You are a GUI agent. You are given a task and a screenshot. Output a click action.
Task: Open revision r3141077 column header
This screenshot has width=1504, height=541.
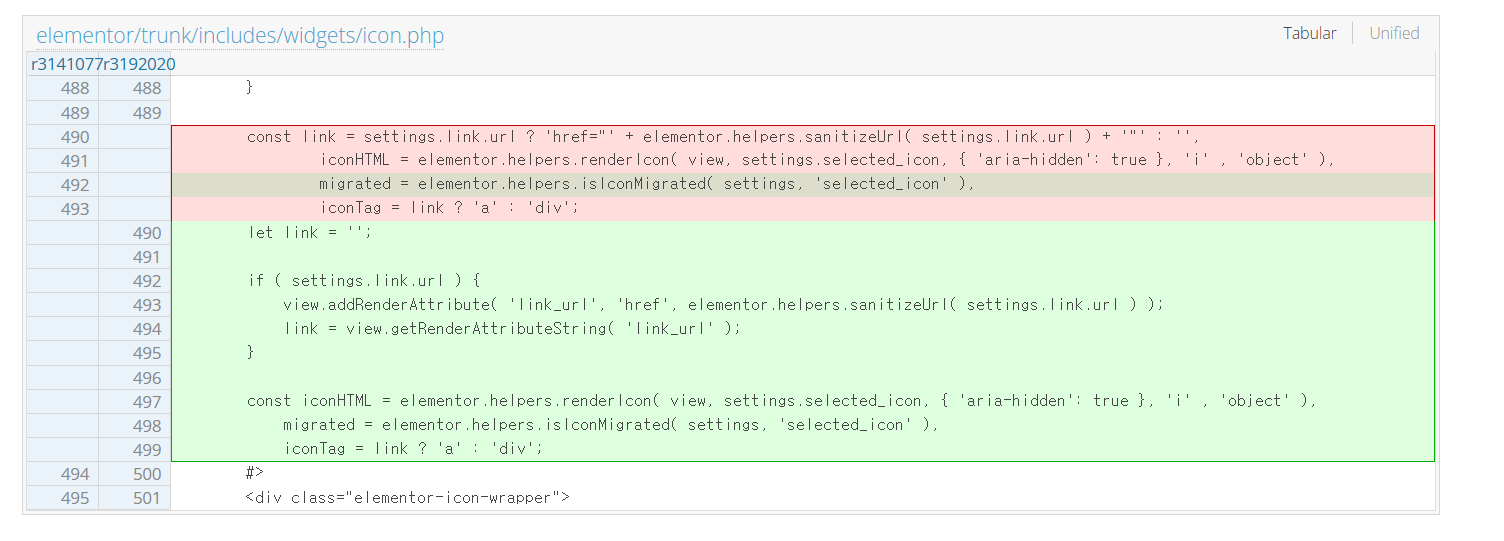point(67,64)
